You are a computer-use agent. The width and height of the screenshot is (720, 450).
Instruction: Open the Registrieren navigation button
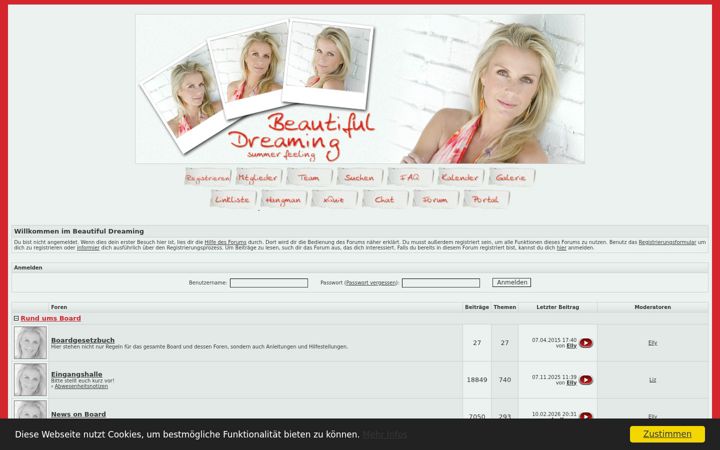[x=208, y=177]
